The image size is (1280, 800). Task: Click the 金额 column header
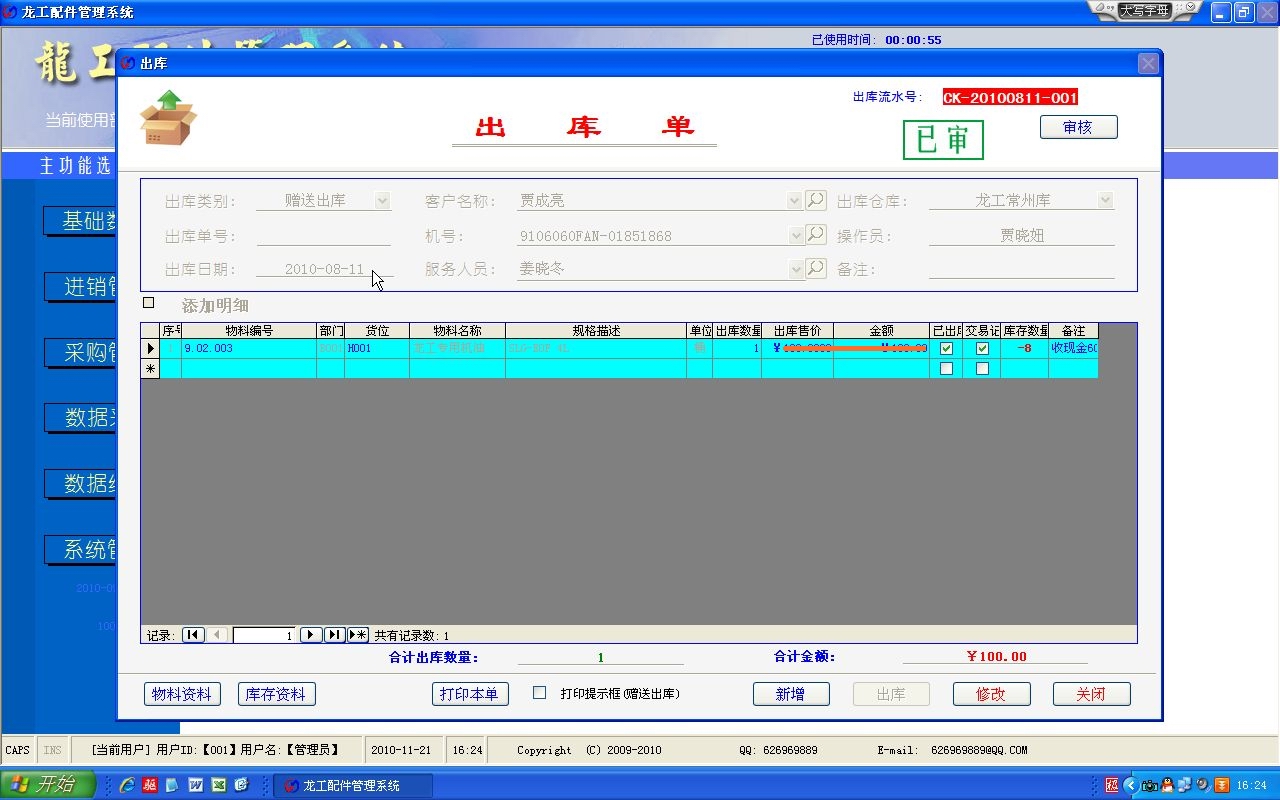point(881,330)
